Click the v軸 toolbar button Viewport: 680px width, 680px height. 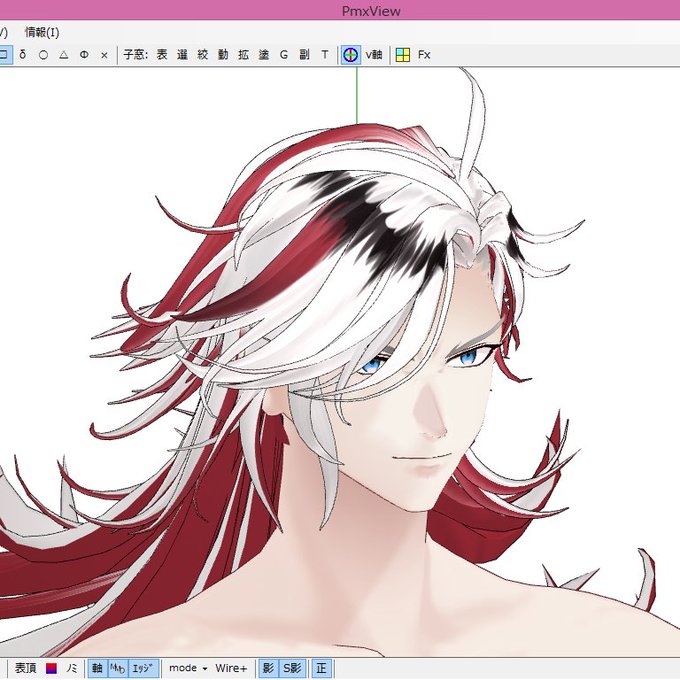point(374,55)
